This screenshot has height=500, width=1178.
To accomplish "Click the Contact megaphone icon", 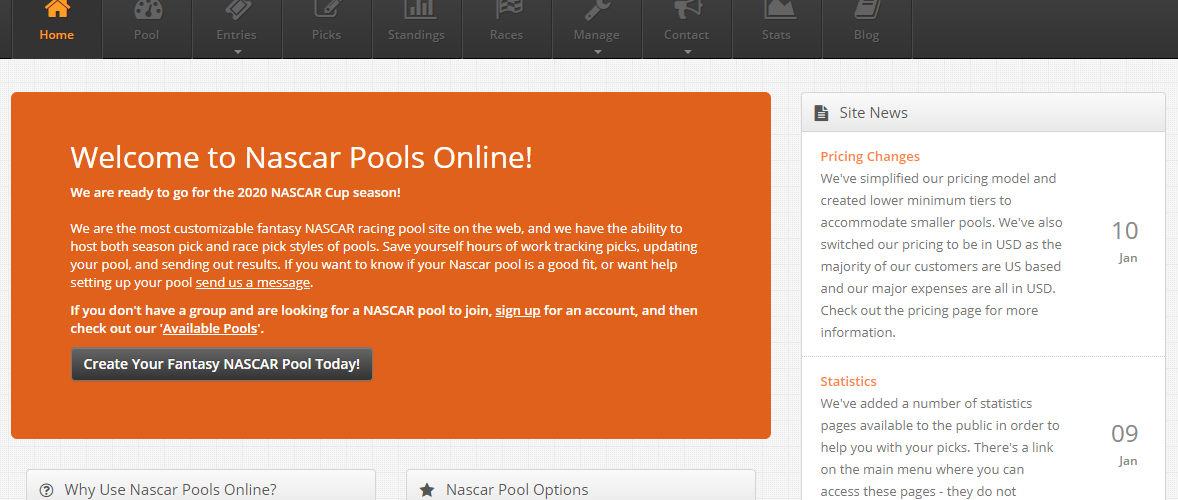I will [687, 8].
